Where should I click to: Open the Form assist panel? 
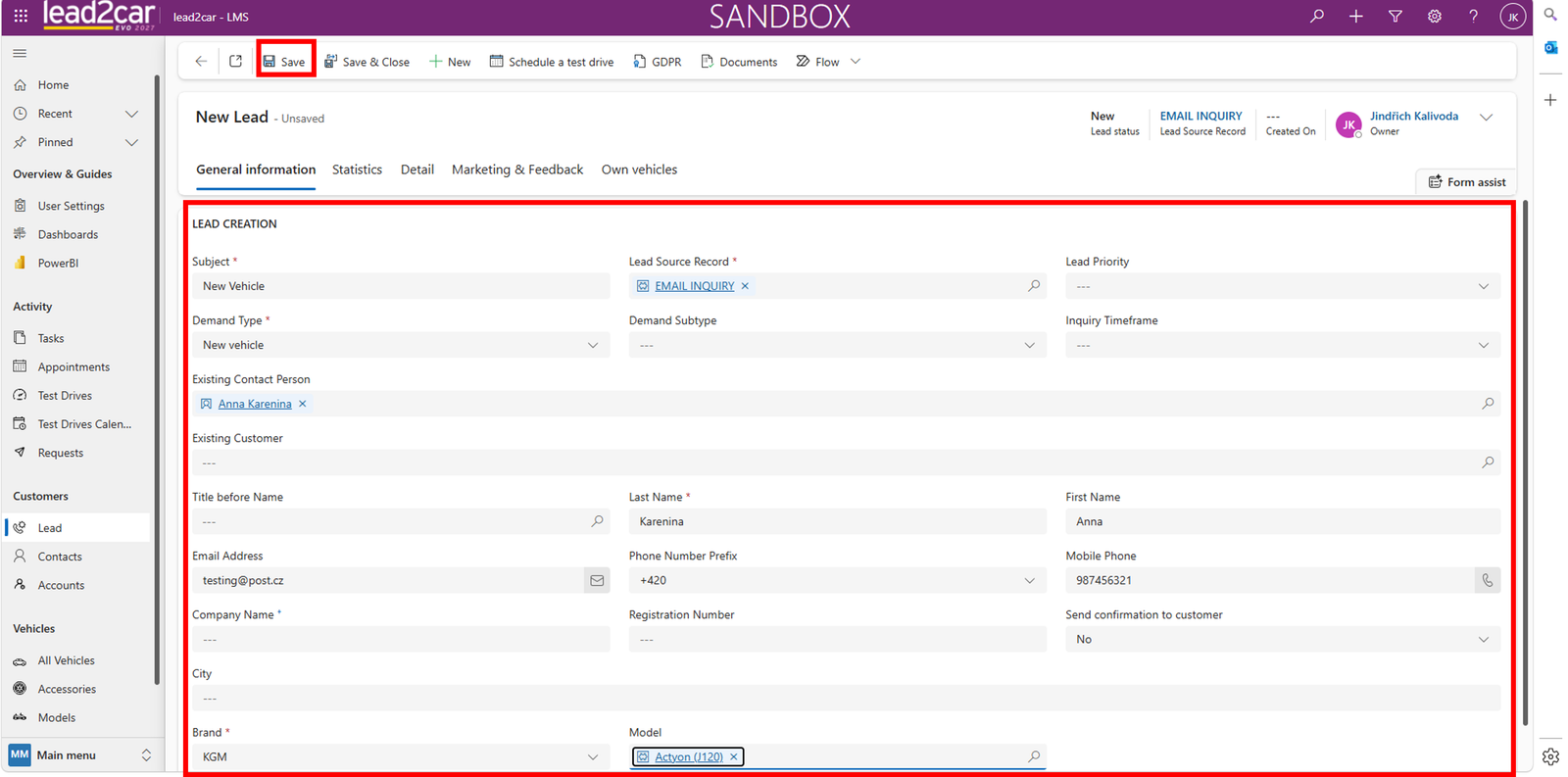tap(1467, 182)
